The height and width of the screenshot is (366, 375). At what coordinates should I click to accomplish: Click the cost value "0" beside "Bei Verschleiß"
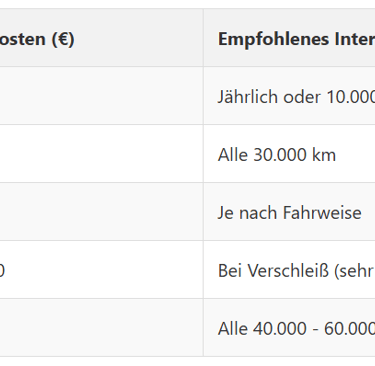pos(2,270)
